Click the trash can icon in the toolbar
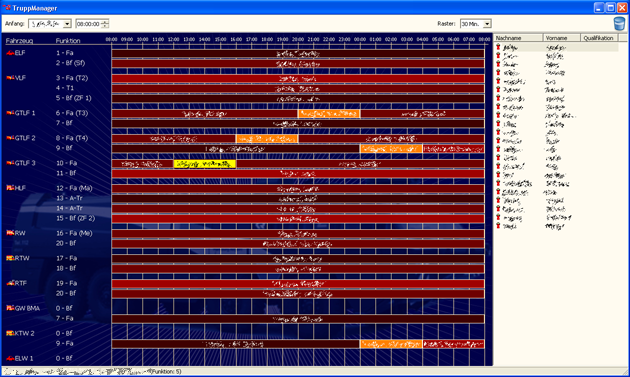Screen dimensions: 630x377 pos(619,24)
